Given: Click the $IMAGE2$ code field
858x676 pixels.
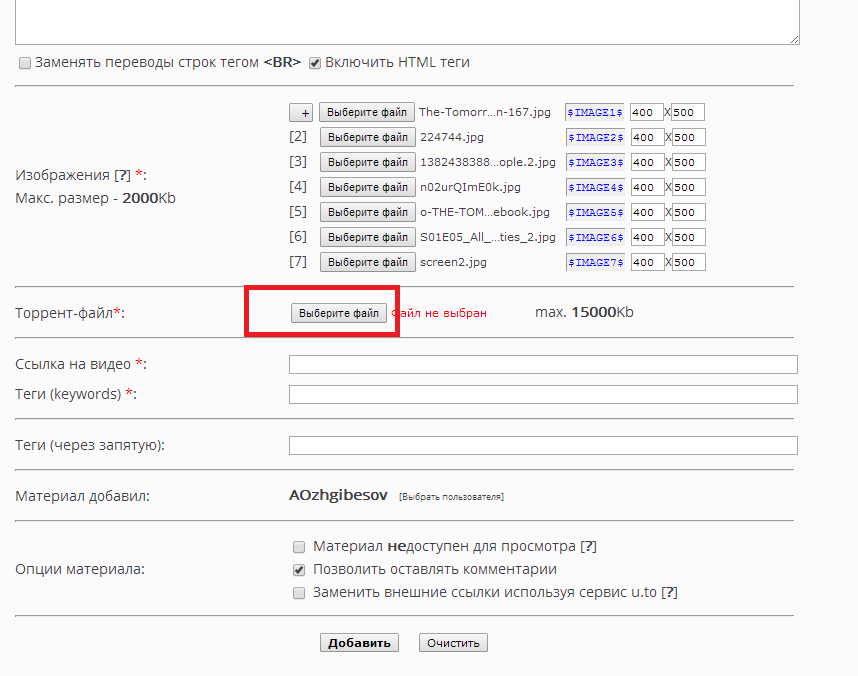Looking at the screenshot, I should pyautogui.click(x=595, y=137).
